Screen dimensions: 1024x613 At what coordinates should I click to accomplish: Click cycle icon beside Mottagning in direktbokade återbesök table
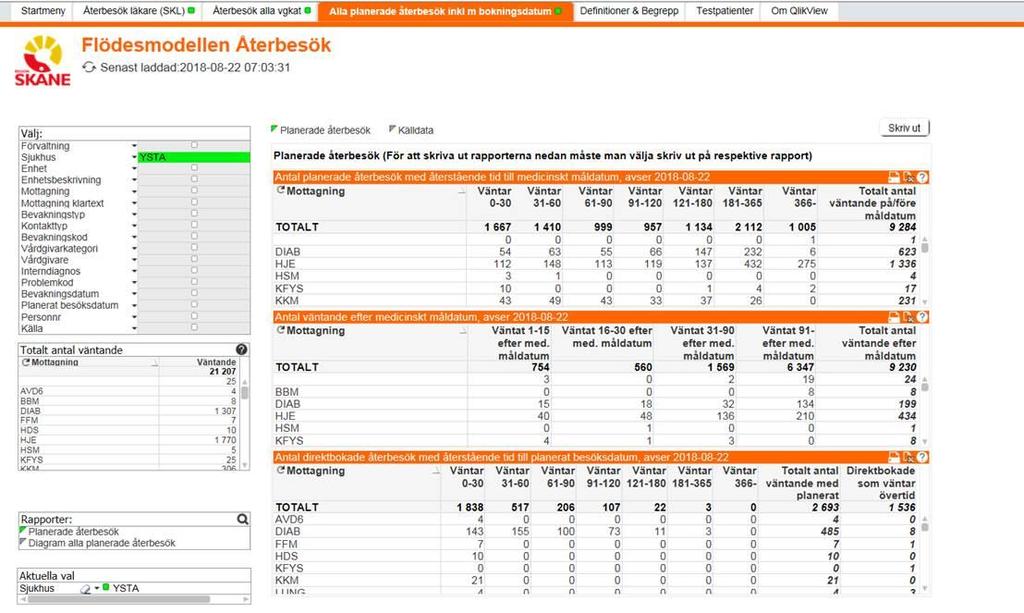pyautogui.click(x=281, y=471)
